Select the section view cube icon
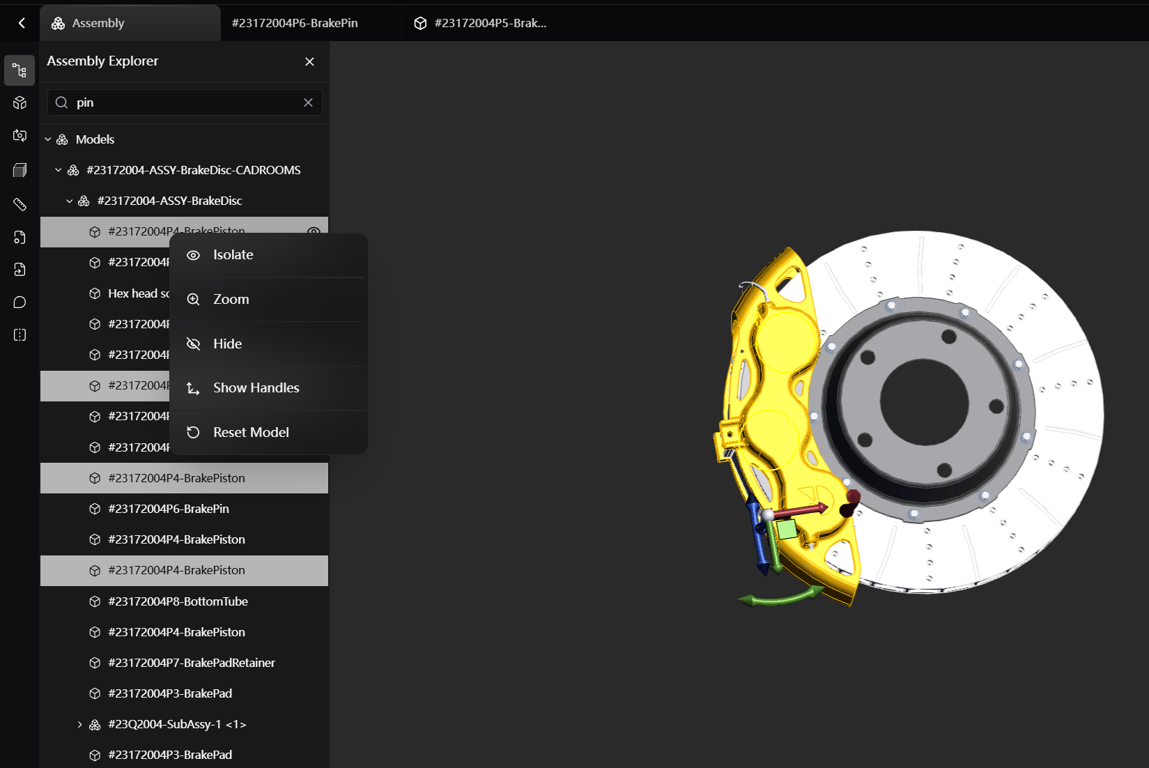The image size is (1149, 768). (20, 170)
